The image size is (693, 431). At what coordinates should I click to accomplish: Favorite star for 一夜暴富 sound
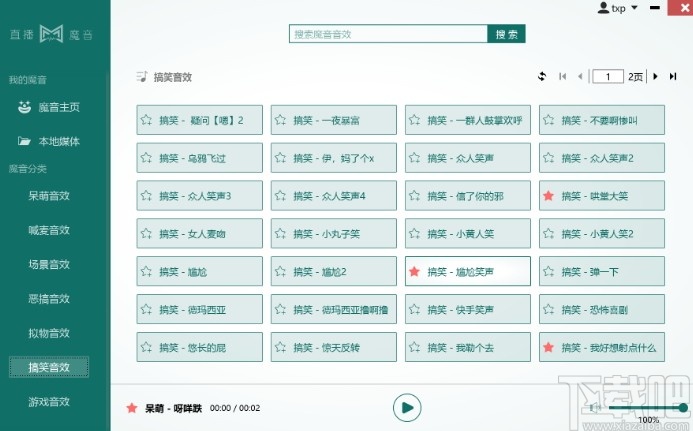click(280, 119)
